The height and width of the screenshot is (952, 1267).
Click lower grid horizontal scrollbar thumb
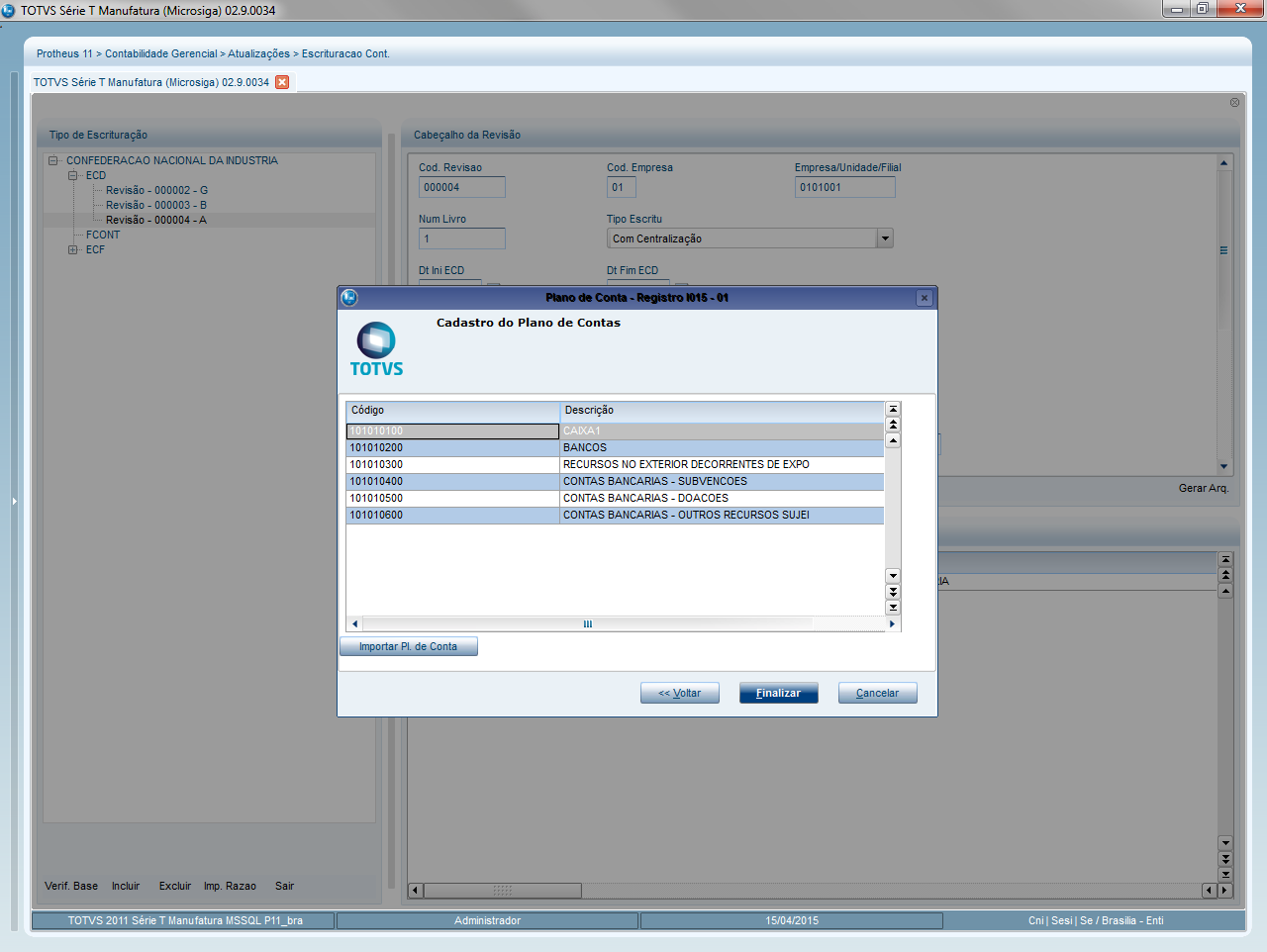(503, 891)
